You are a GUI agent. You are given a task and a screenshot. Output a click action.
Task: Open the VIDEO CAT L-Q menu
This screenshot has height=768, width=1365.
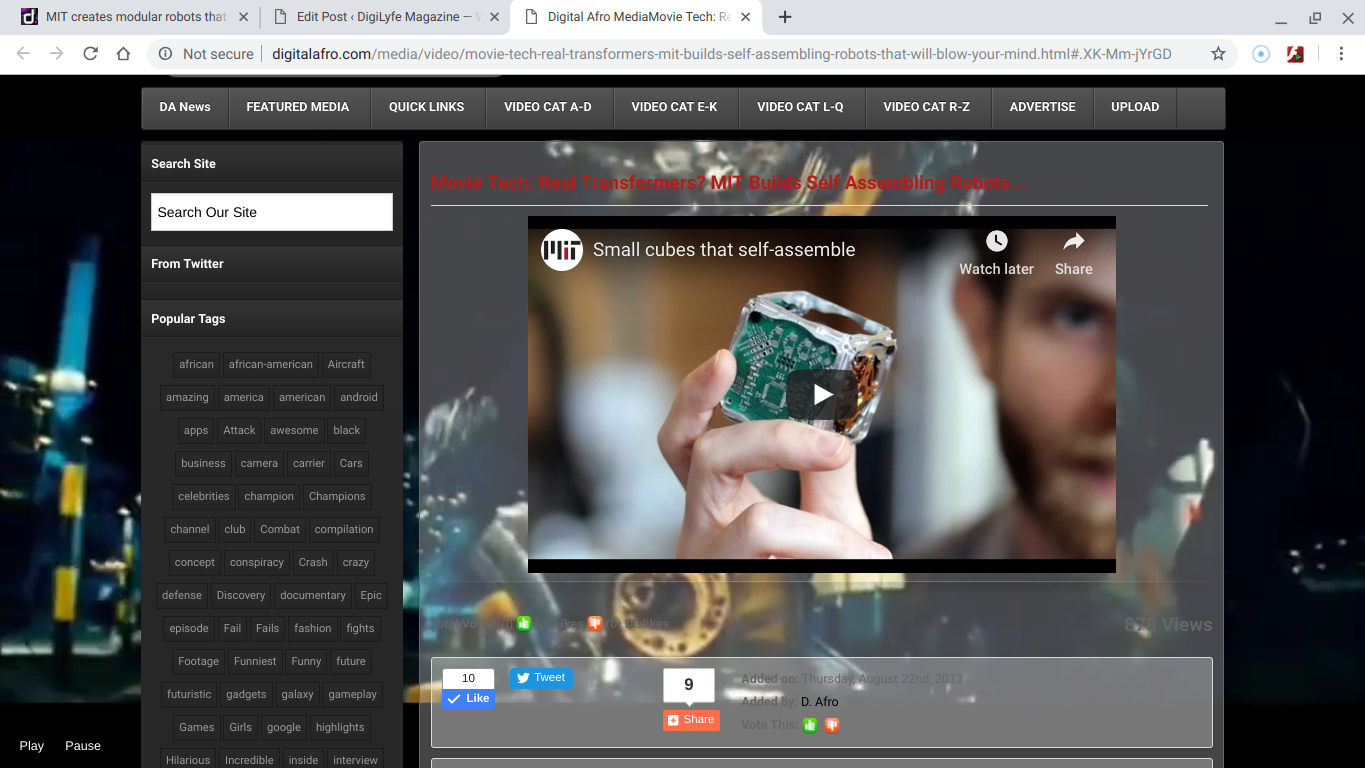800,107
